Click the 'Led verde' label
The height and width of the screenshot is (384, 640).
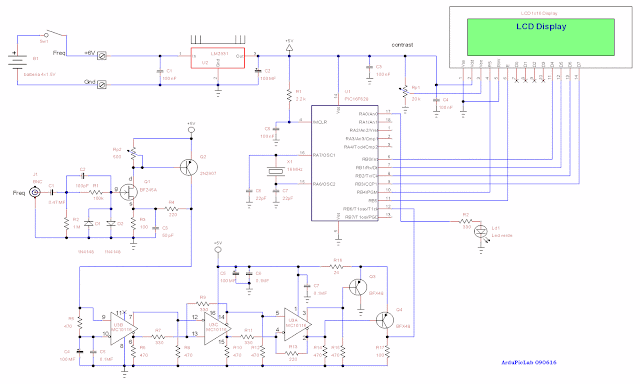pos(502,235)
